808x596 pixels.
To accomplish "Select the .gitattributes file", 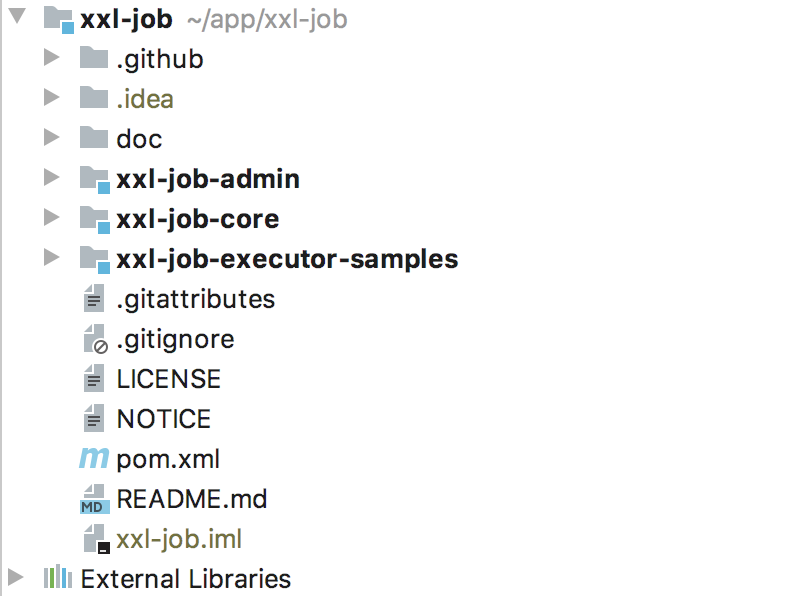I will (195, 300).
